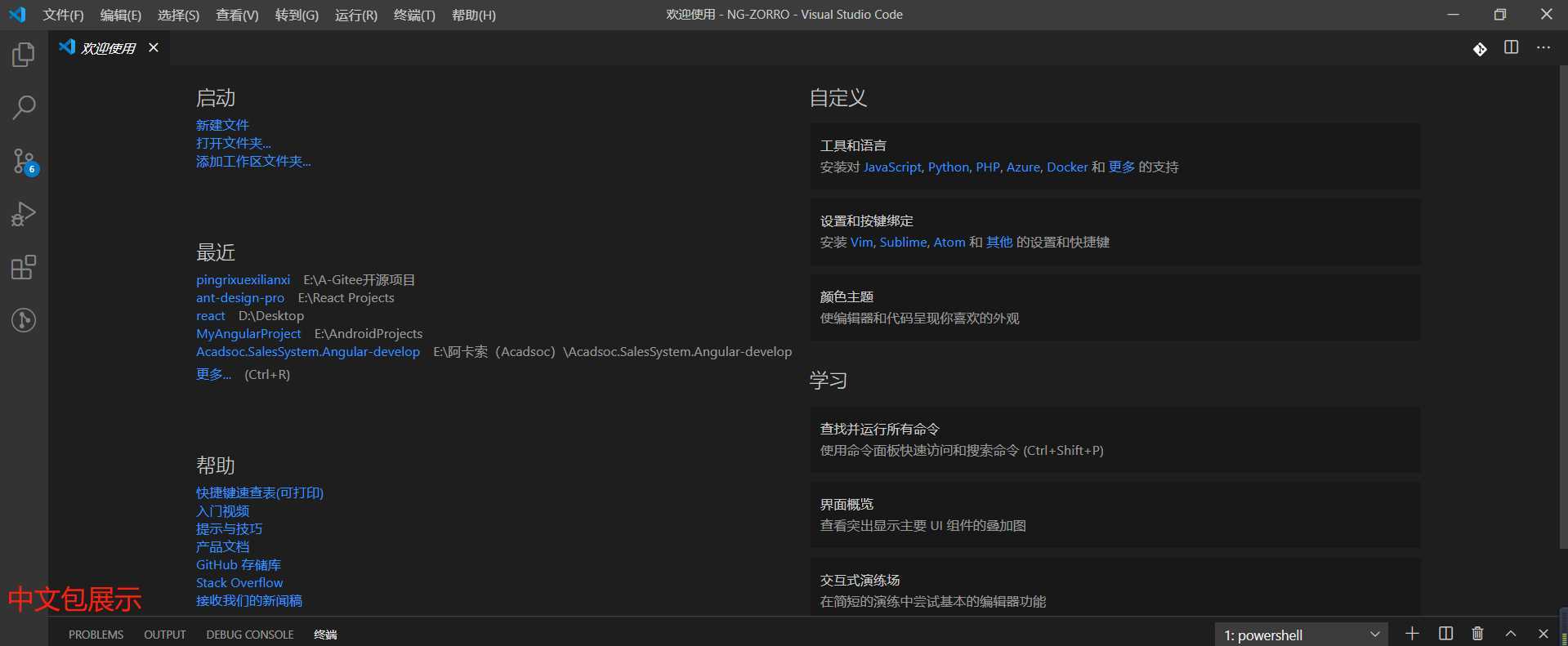Open the Stack Overflow link
Image resolution: width=1568 pixels, height=646 pixels.
coord(239,582)
